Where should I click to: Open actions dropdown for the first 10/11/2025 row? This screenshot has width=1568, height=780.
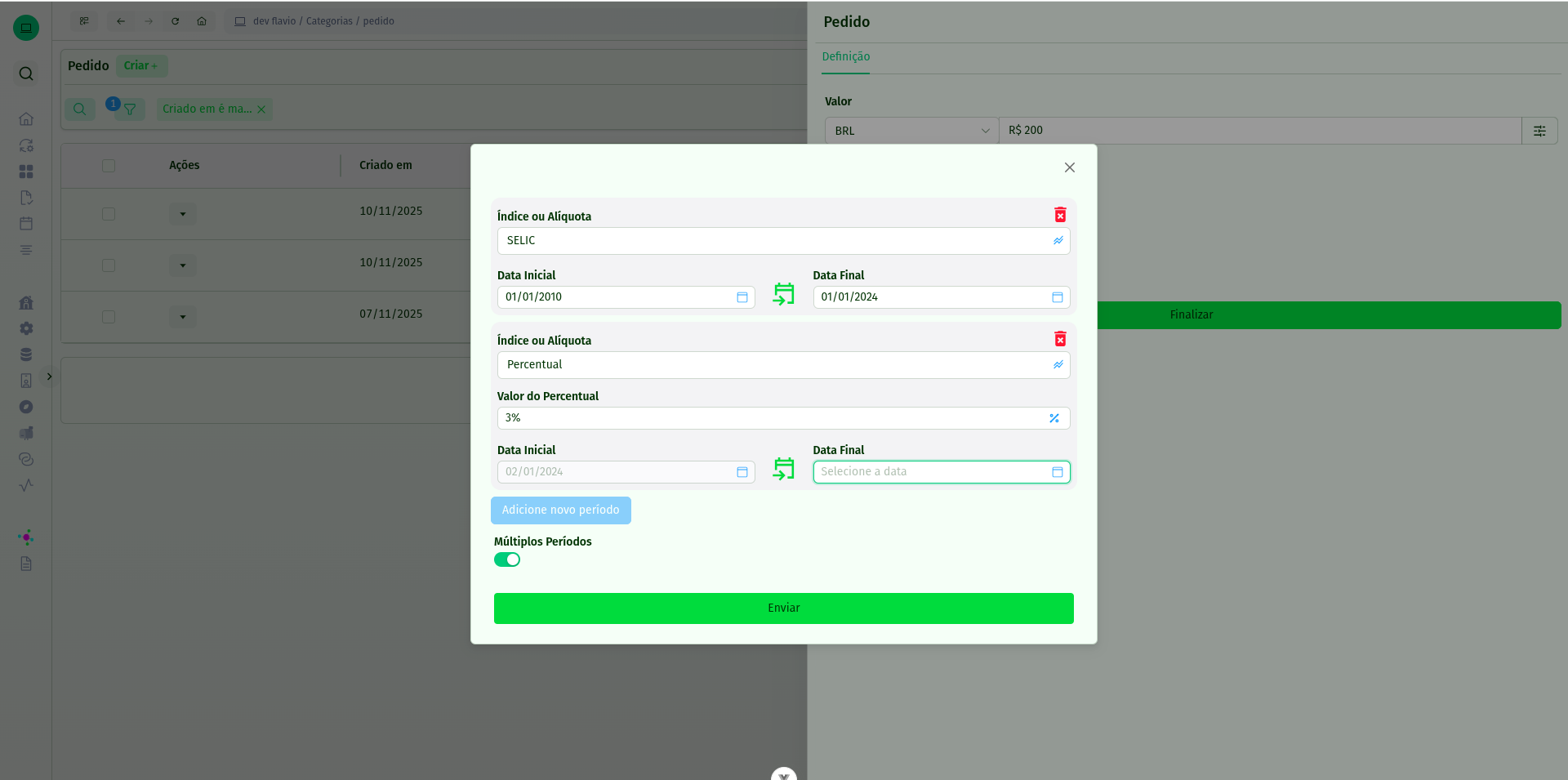click(x=183, y=214)
